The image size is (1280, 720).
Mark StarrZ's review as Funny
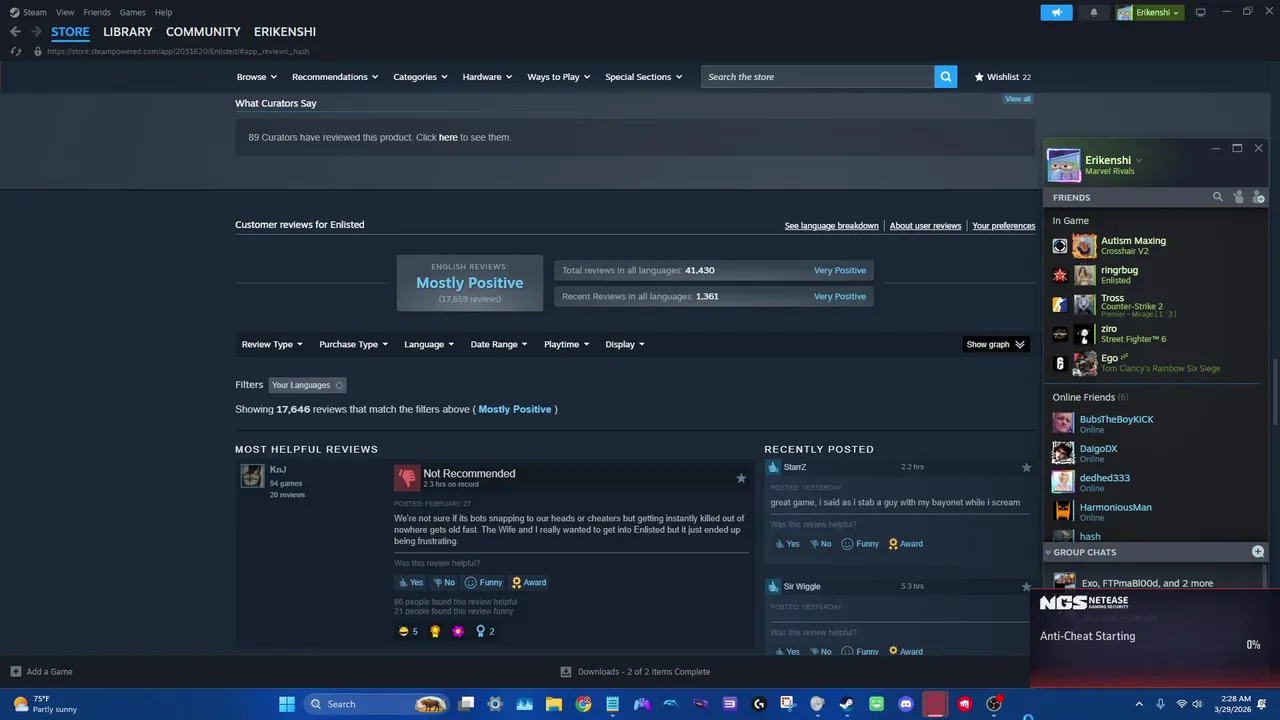[860, 544]
